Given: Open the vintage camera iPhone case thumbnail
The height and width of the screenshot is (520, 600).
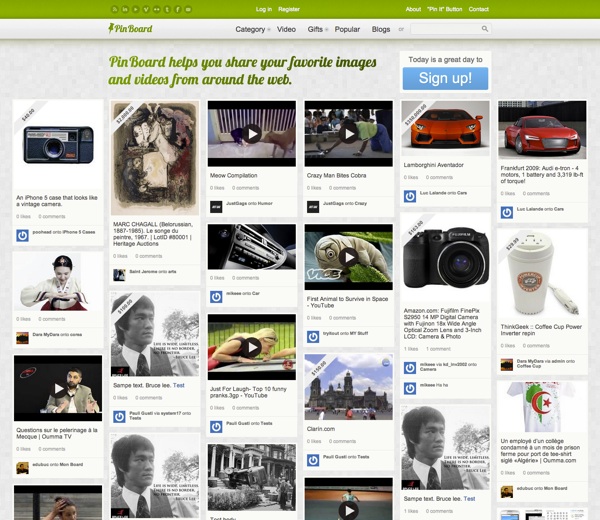Looking at the screenshot, I should [x=58, y=145].
